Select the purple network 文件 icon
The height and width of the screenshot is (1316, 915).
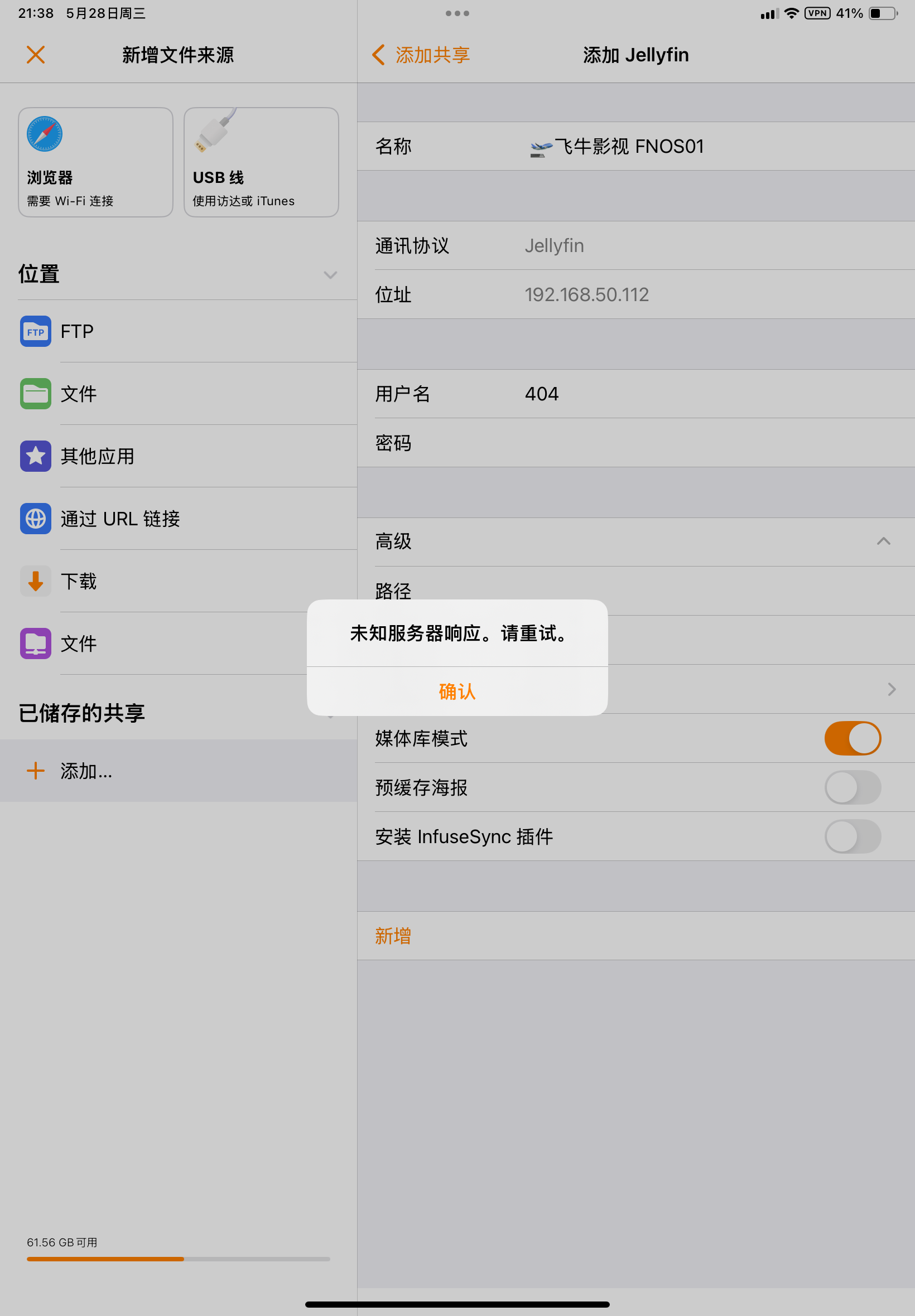pyautogui.click(x=36, y=644)
